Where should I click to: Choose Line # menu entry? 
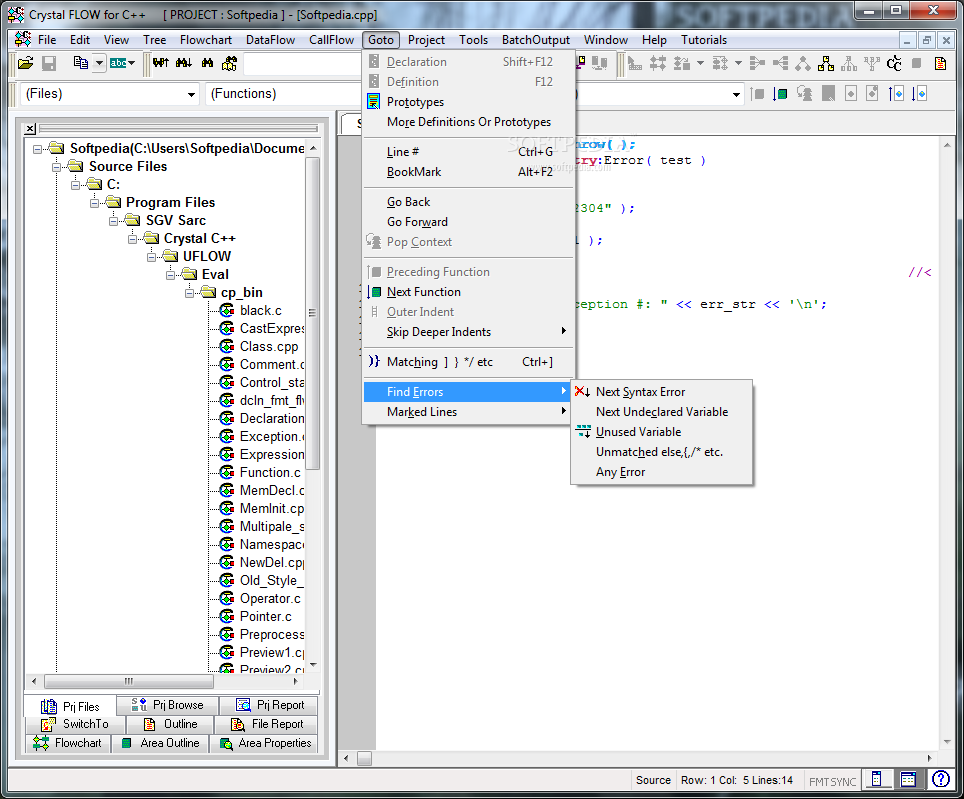coord(468,152)
